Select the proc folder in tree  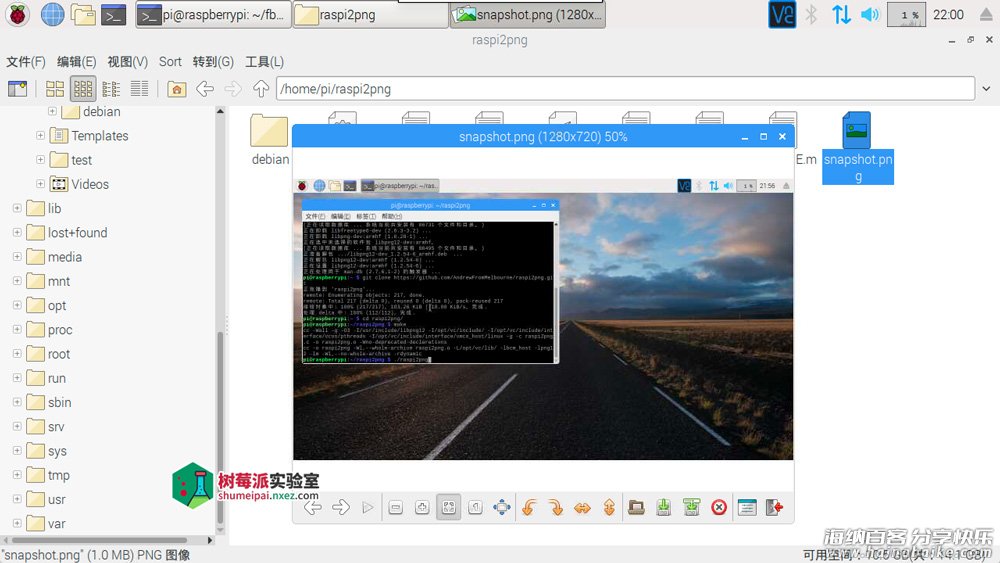click(x=60, y=330)
